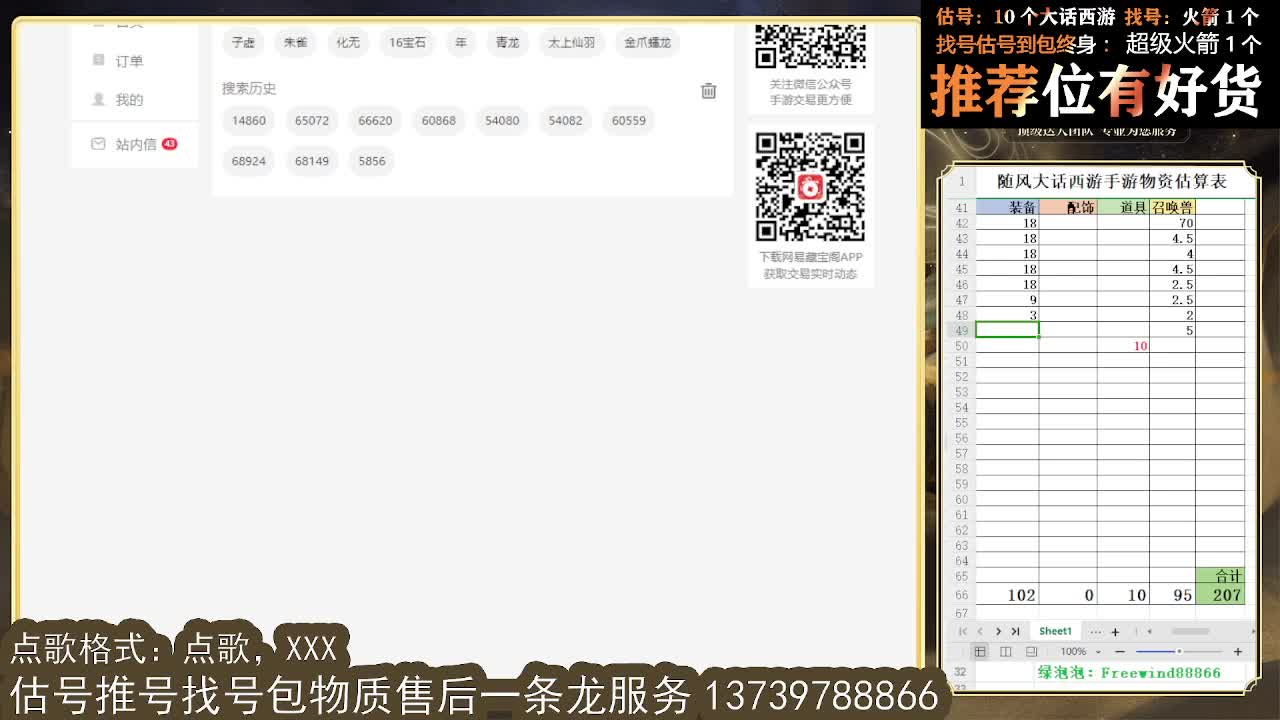Image resolution: width=1280 pixels, height=720 pixels.
Task: Toggle normal view mode
Action: pyautogui.click(x=980, y=650)
